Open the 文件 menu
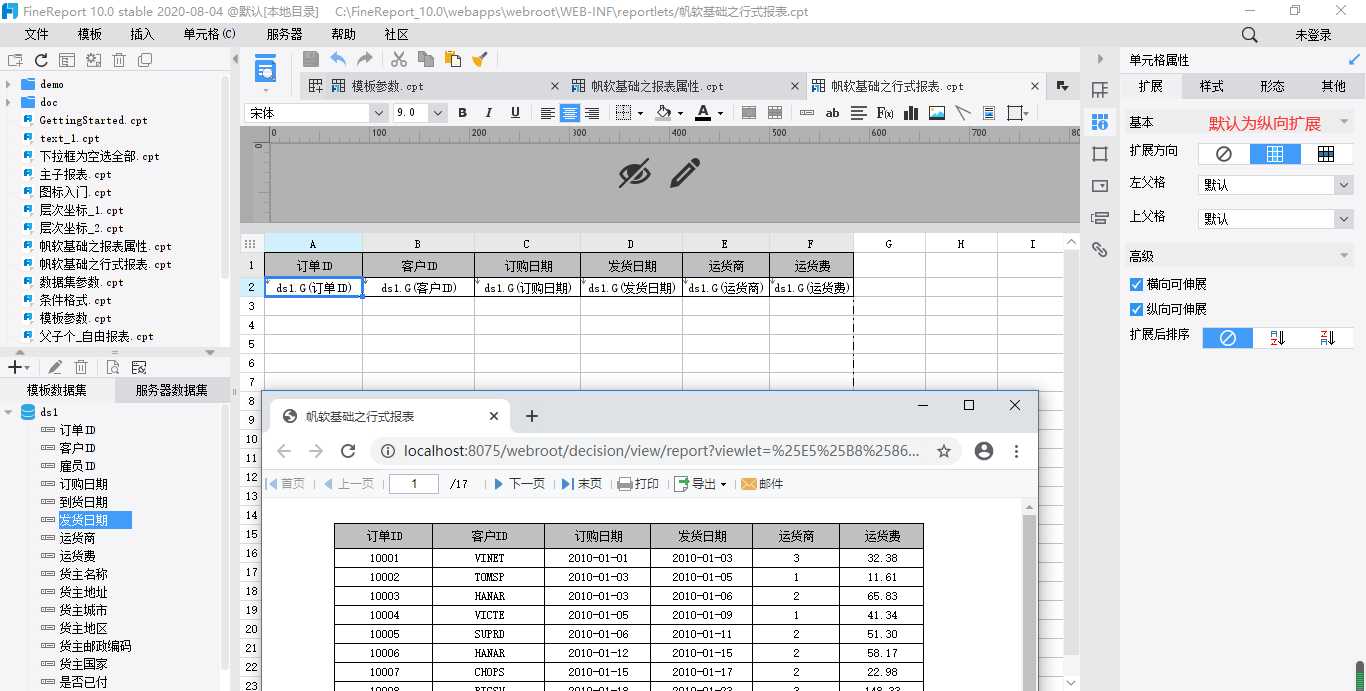1366x691 pixels. [x=36, y=34]
